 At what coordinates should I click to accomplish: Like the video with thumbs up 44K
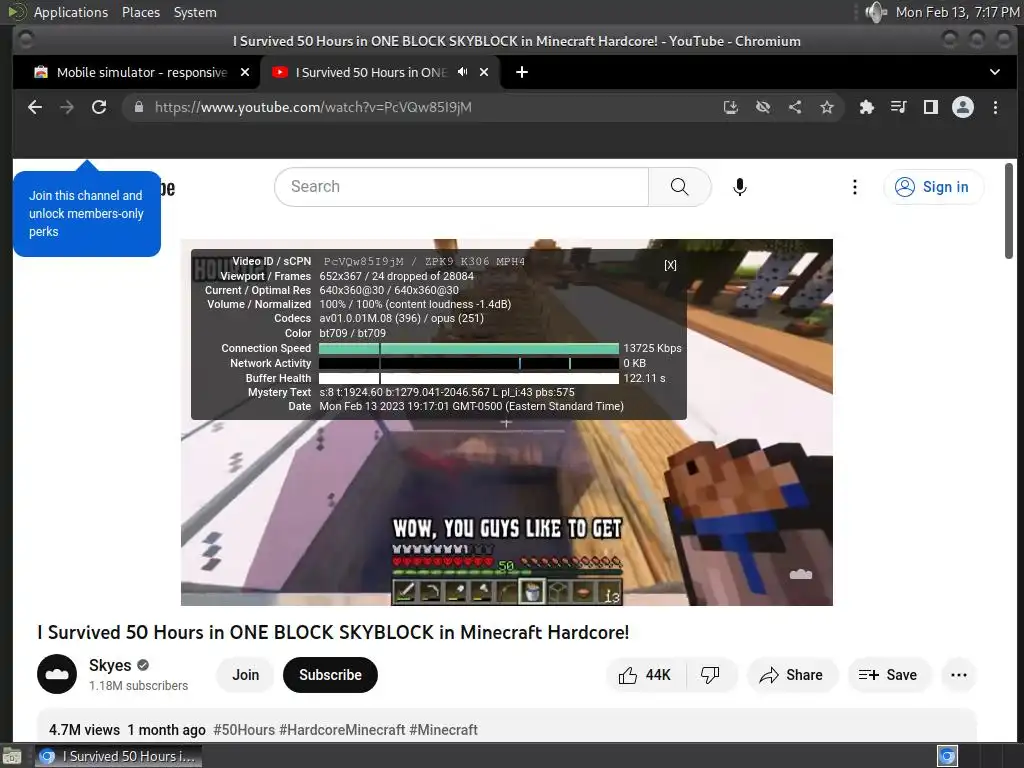(645, 675)
